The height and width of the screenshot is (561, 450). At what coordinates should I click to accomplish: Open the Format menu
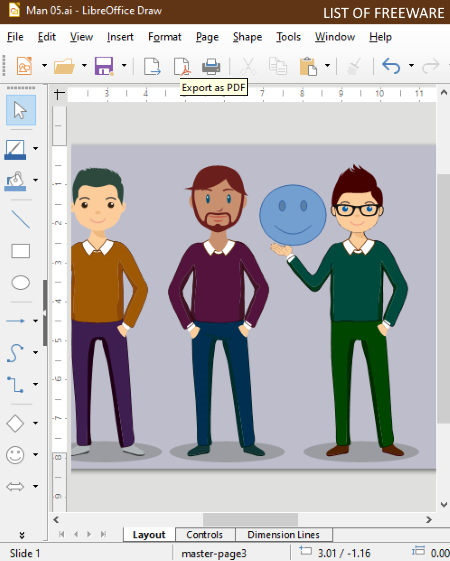(165, 37)
